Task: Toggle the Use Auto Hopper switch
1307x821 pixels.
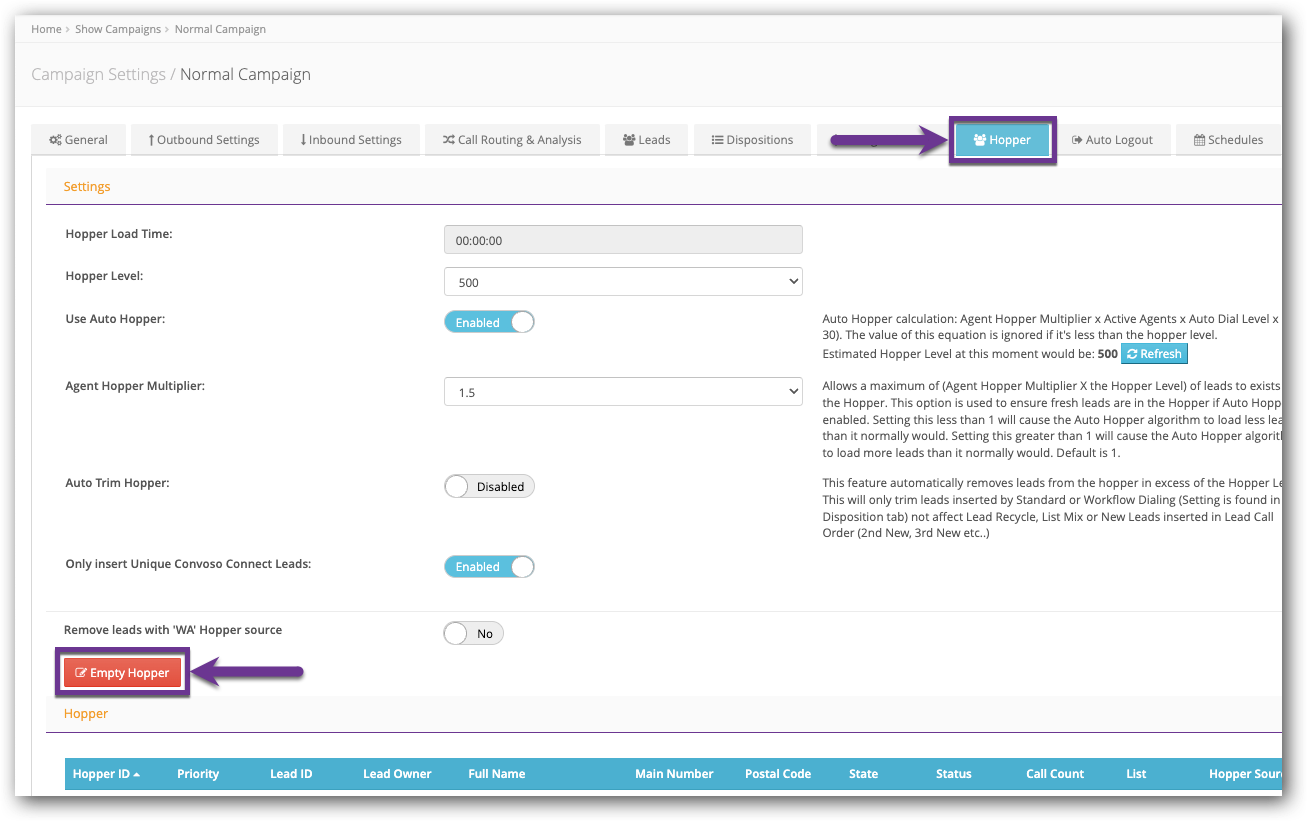Action: tap(489, 322)
